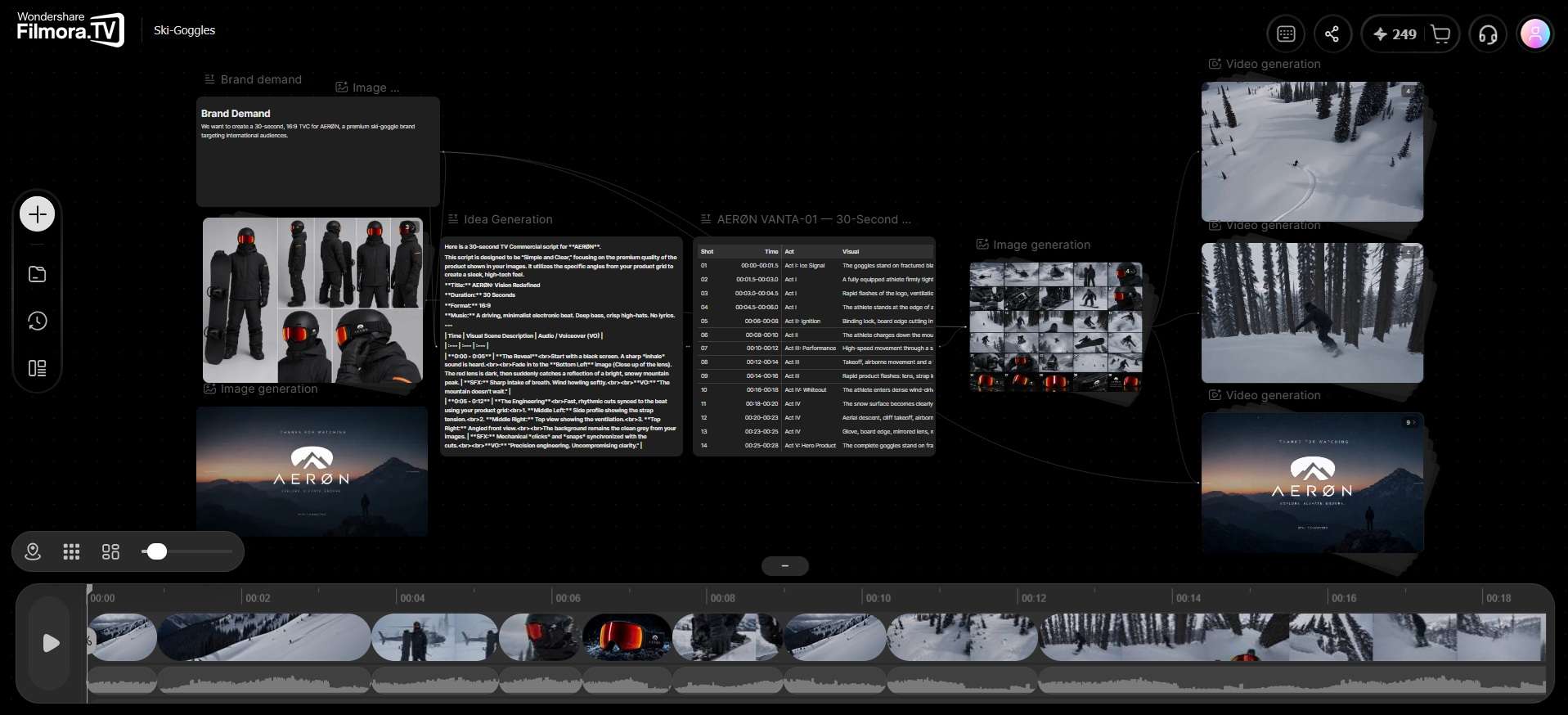Select the Image generation label by storyboard
The height and width of the screenshot is (715, 1568).
tap(1033, 245)
